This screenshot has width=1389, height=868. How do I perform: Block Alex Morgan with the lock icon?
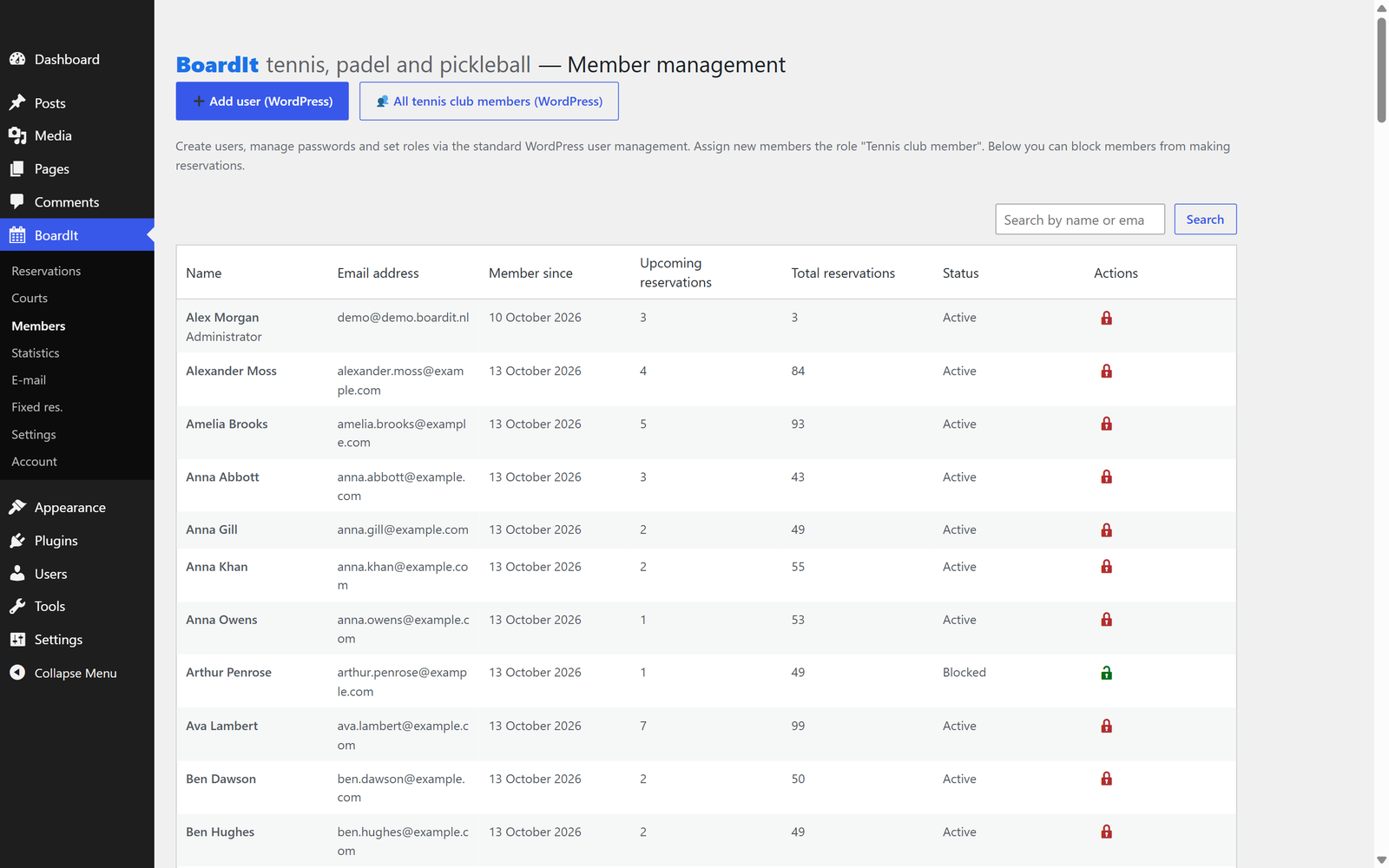coord(1106,318)
